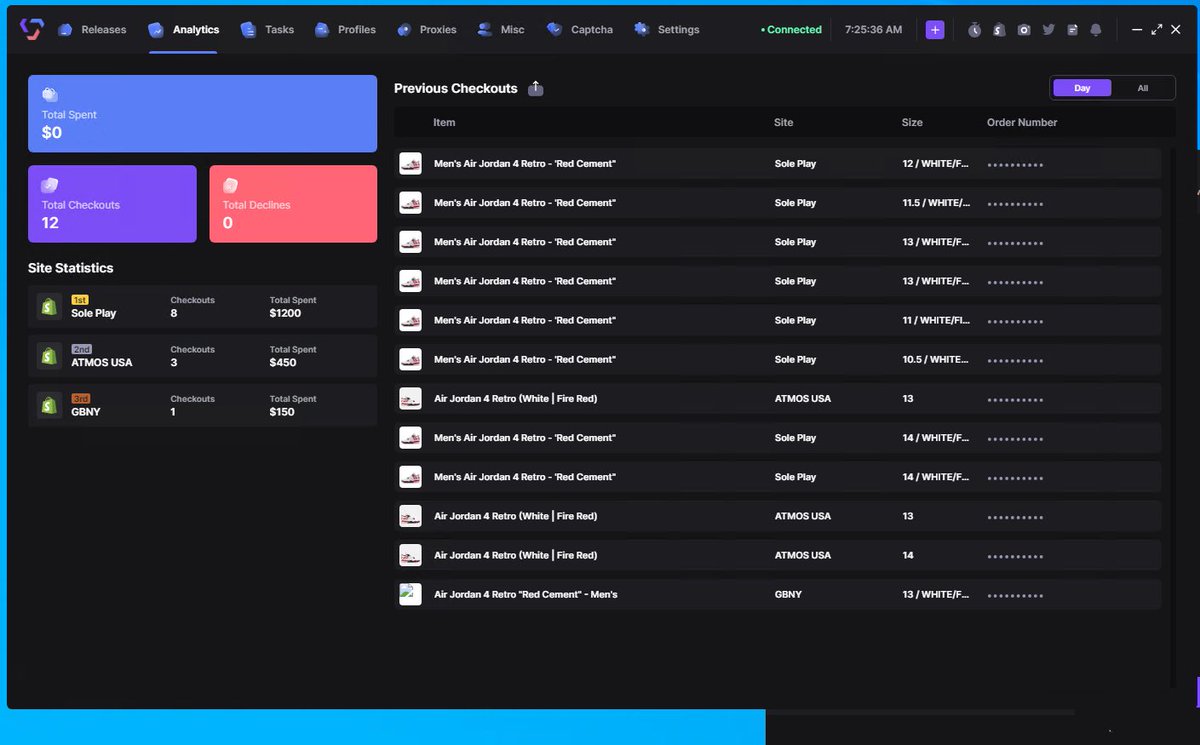
Task: Click the app logo in the top-left corner
Action: tap(32, 29)
